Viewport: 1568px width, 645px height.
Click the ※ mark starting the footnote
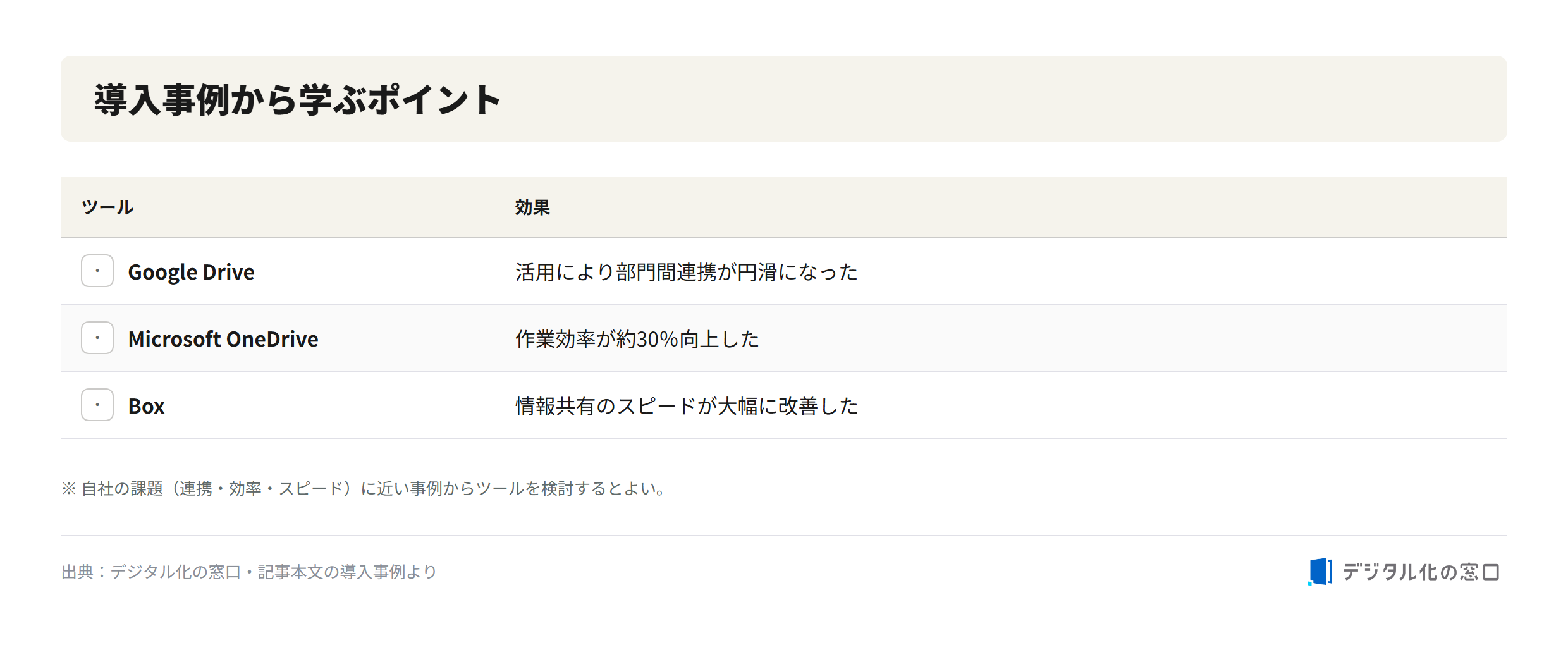point(68,489)
